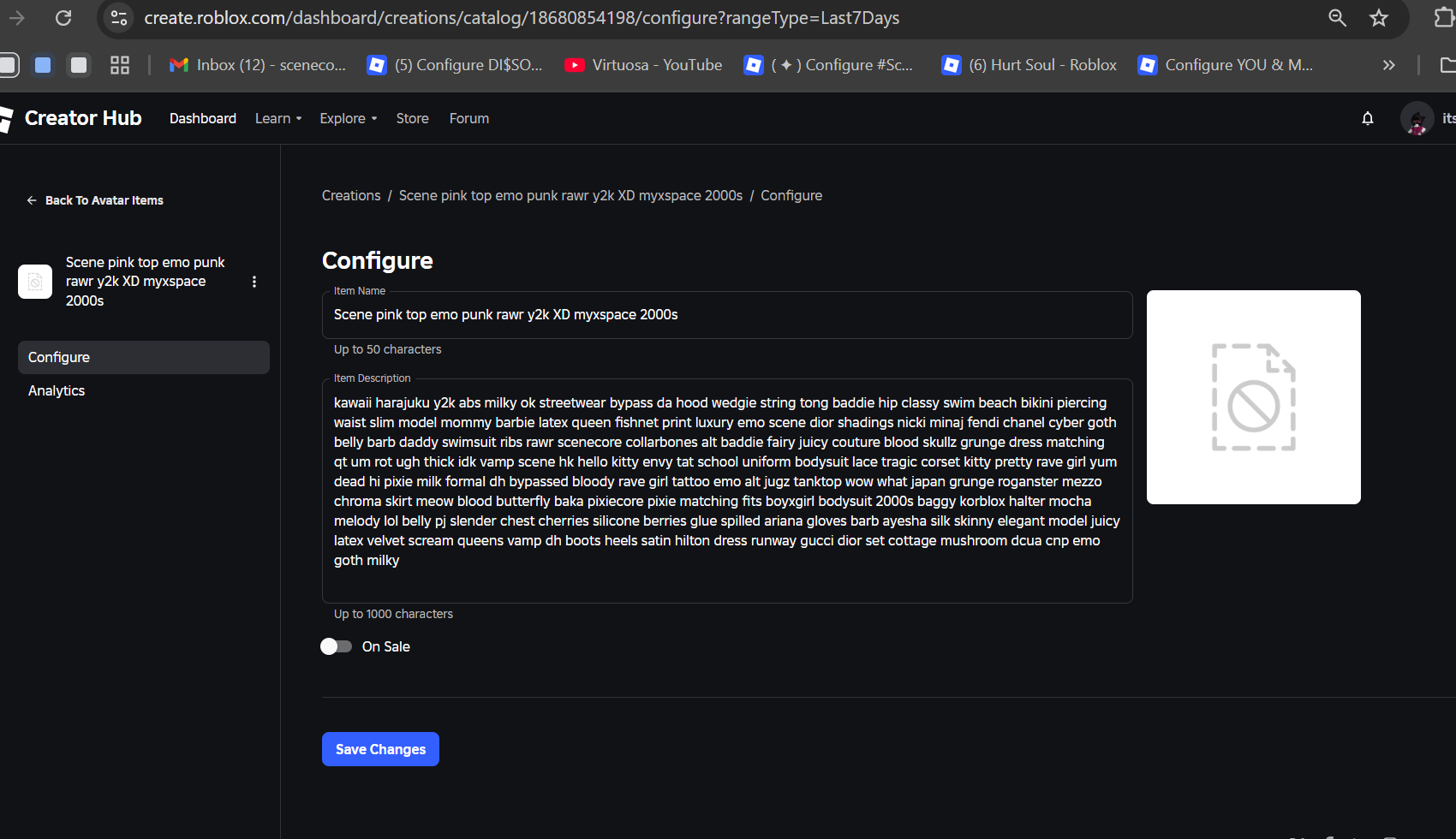Click the blue square icon in bookmarks bar
Viewport: 1456px width, 839px height.
click(x=43, y=65)
